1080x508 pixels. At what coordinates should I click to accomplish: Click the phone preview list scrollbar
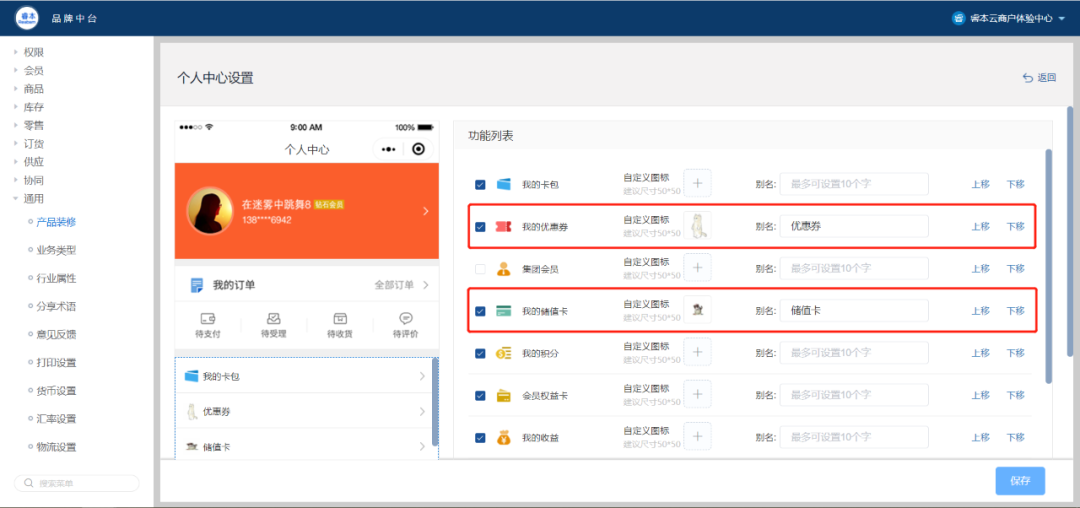pos(434,401)
